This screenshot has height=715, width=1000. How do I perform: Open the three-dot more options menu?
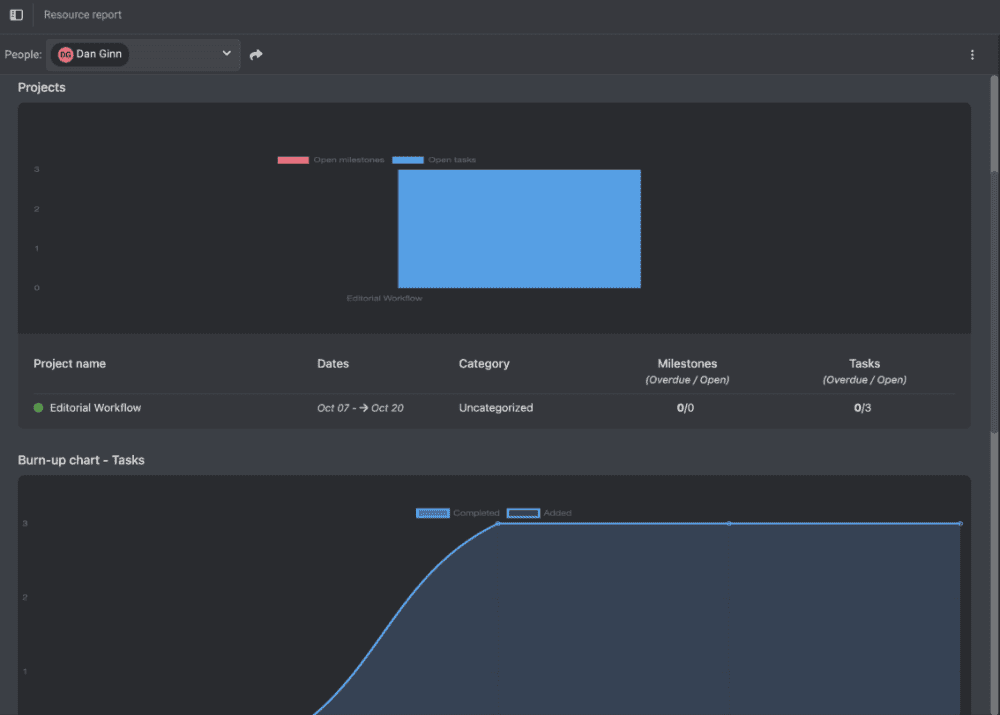(972, 55)
